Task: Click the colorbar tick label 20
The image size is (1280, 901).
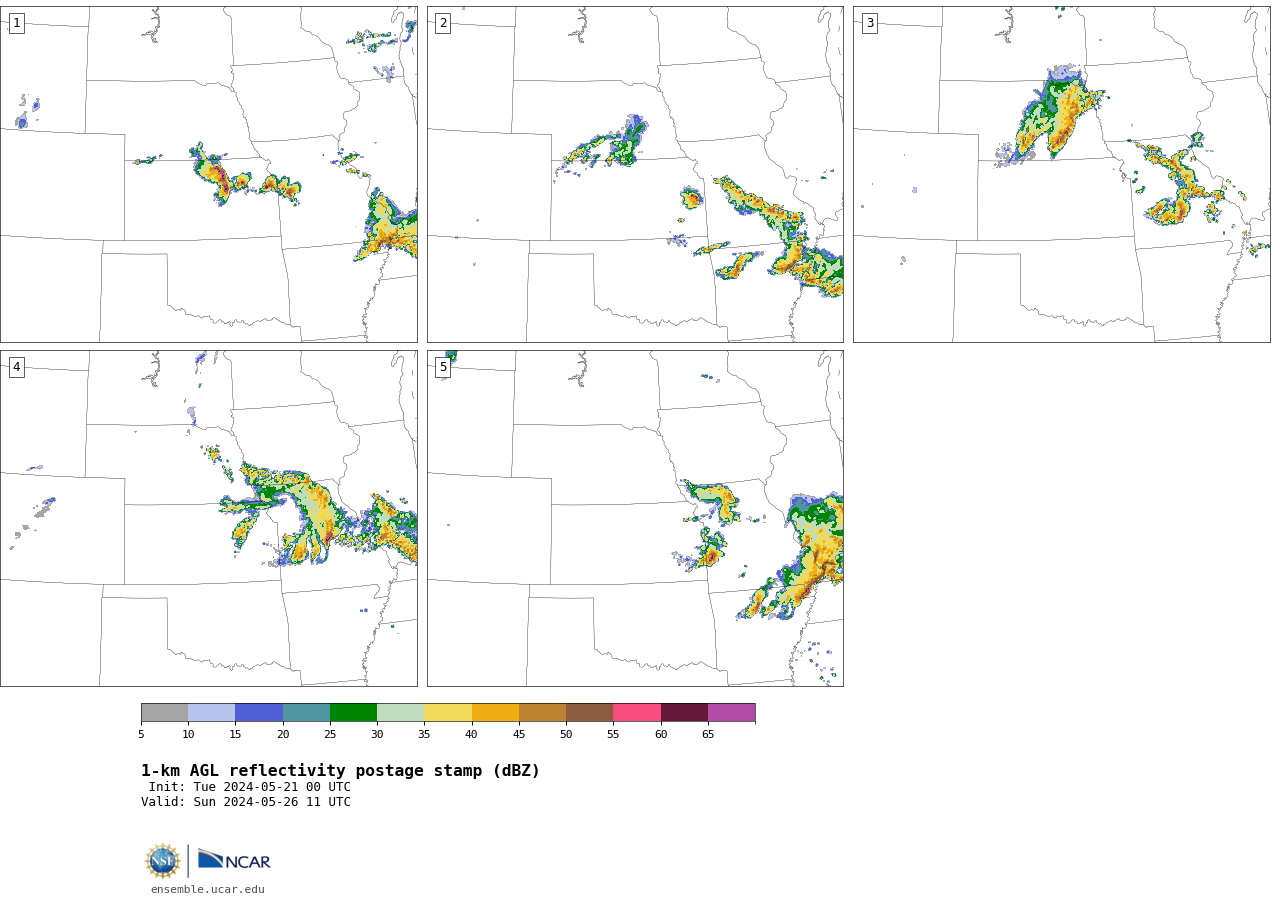Action: coord(283,735)
